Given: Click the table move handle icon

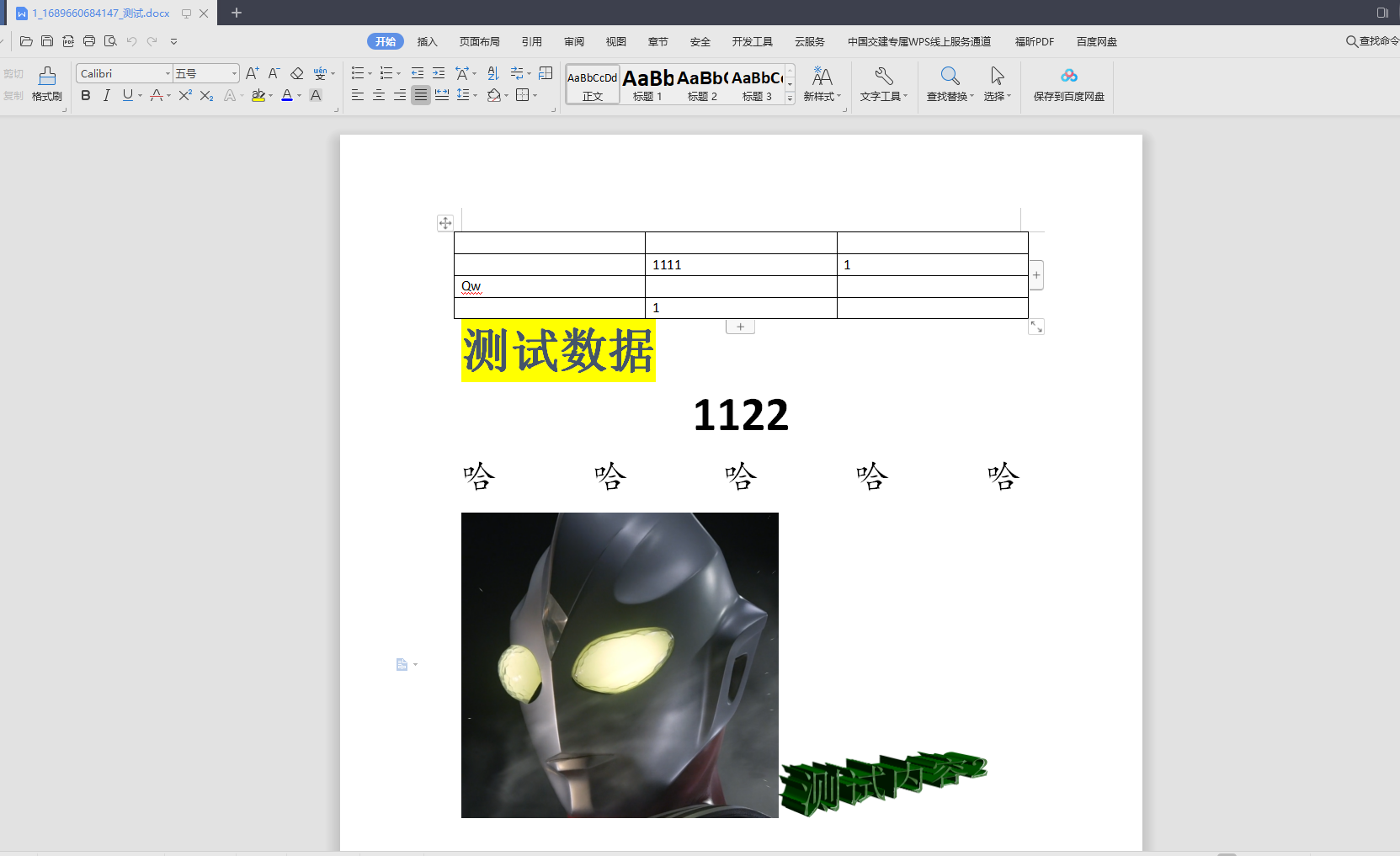Looking at the screenshot, I should coord(445,223).
